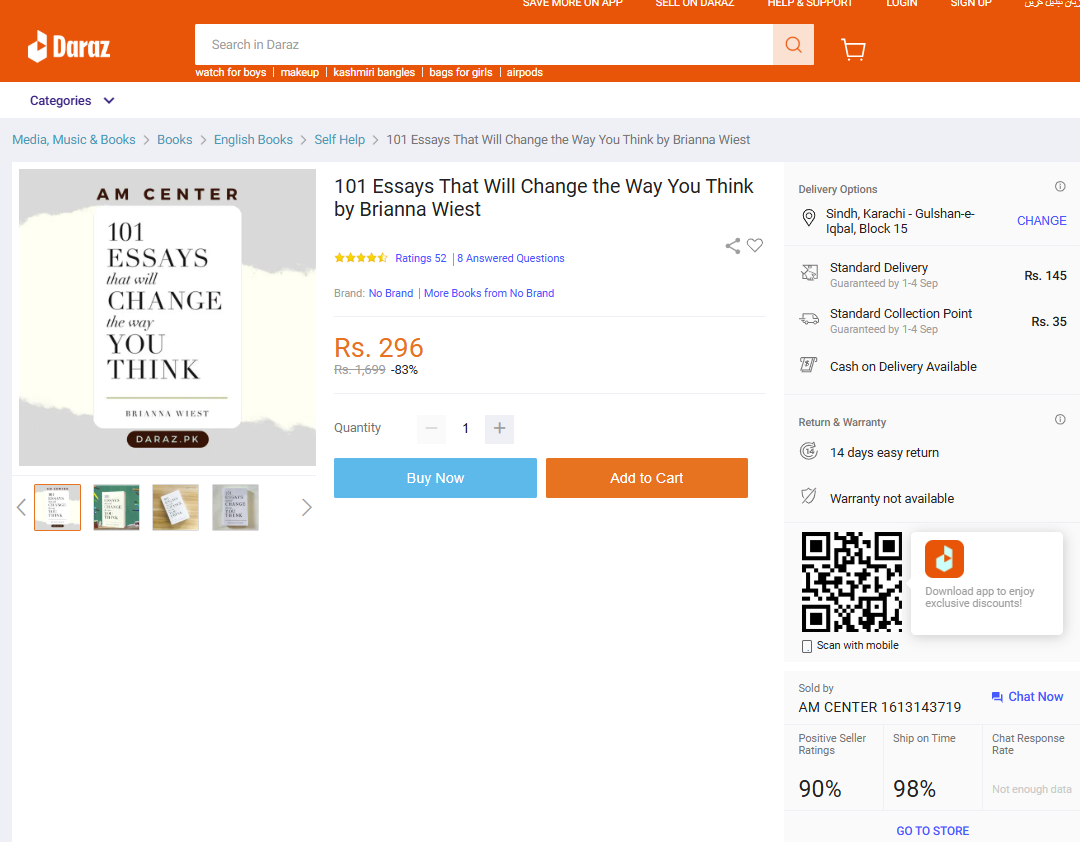
Task: Click the main product book image
Action: coord(167,318)
